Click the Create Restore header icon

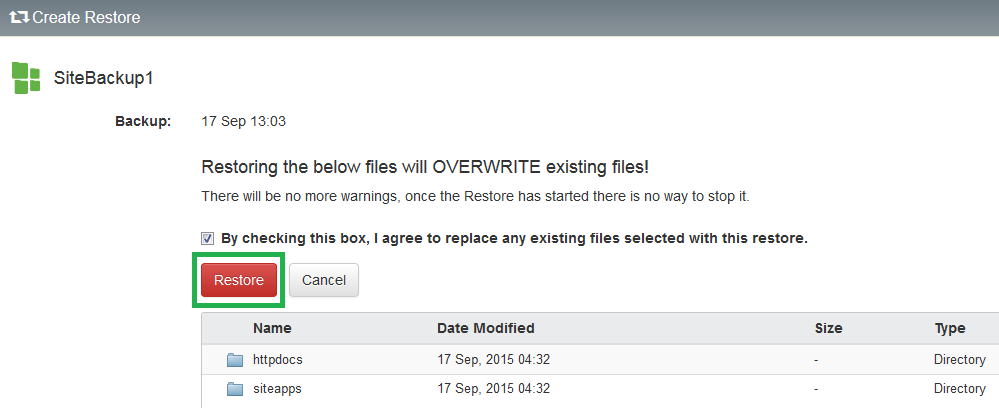click(19, 17)
